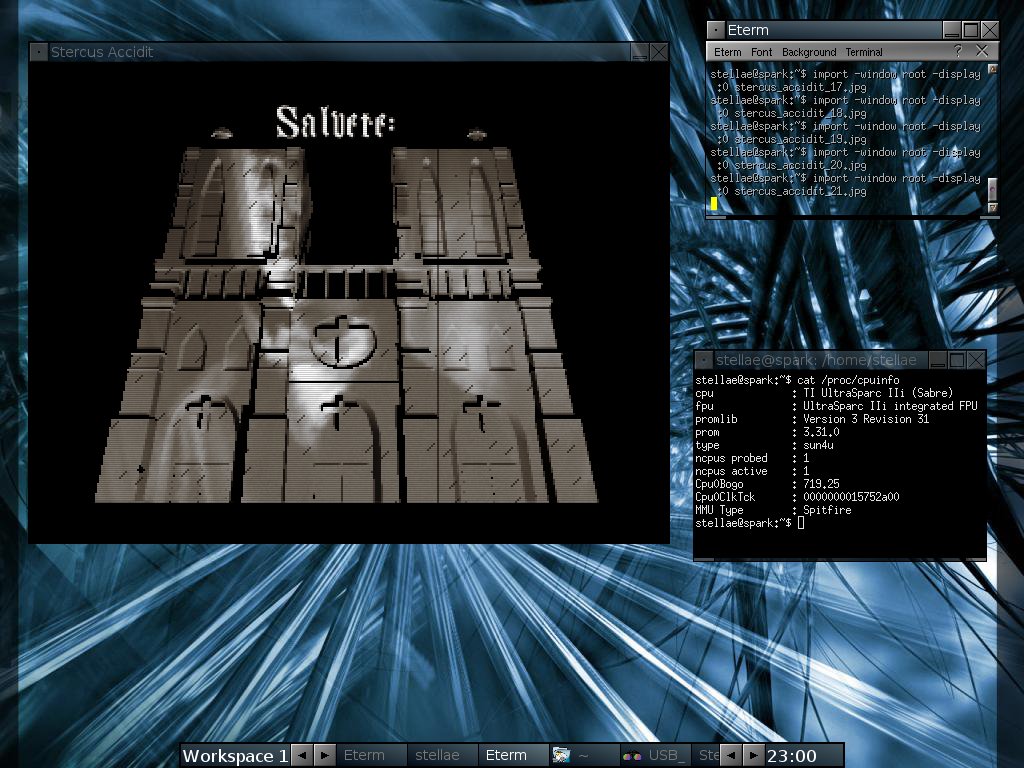
Task: Click the Cpu0Bogo value "719.25"
Action: [821, 484]
